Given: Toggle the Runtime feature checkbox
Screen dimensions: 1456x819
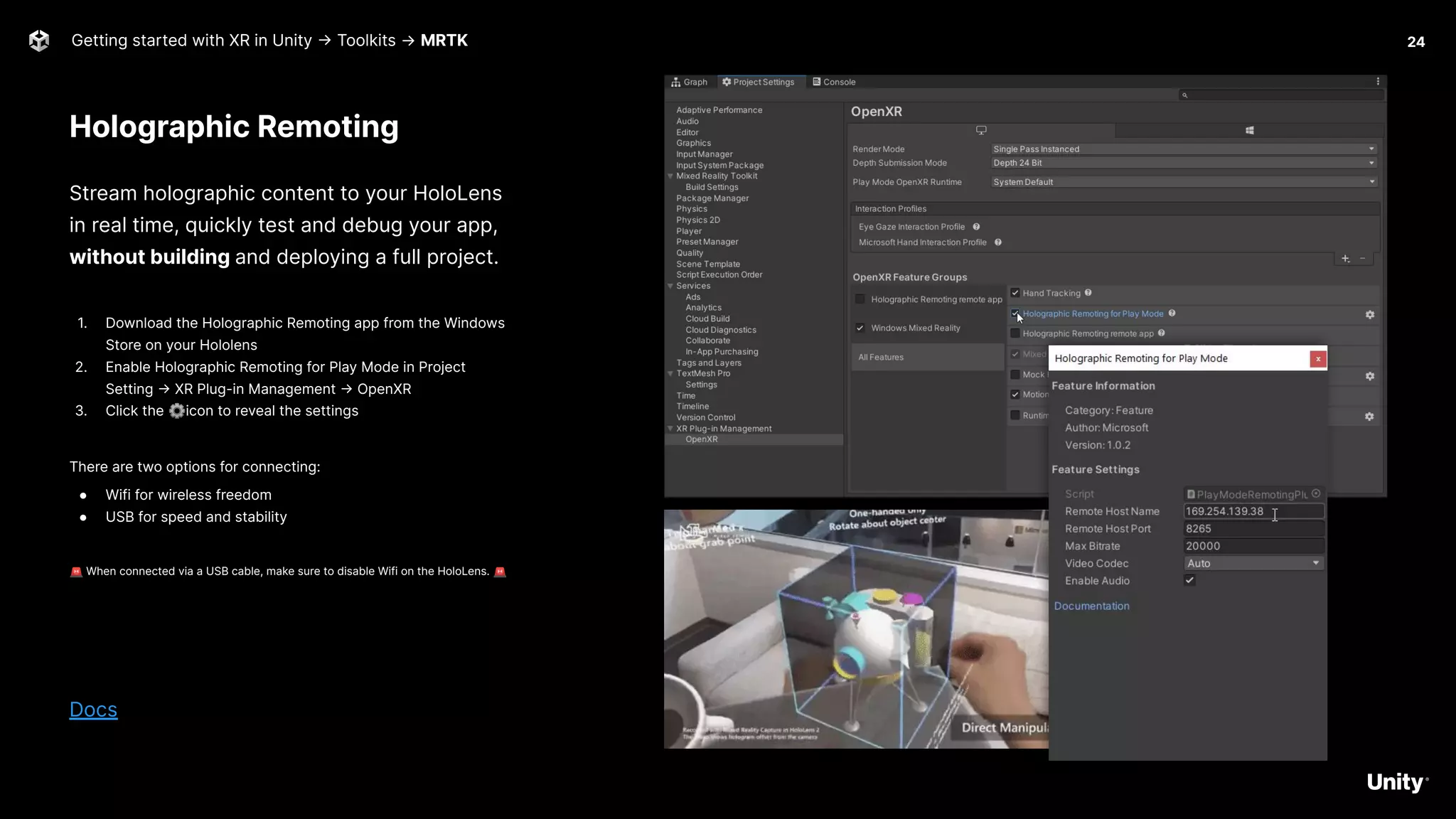Looking at the screenshot, I should 1015,415.
